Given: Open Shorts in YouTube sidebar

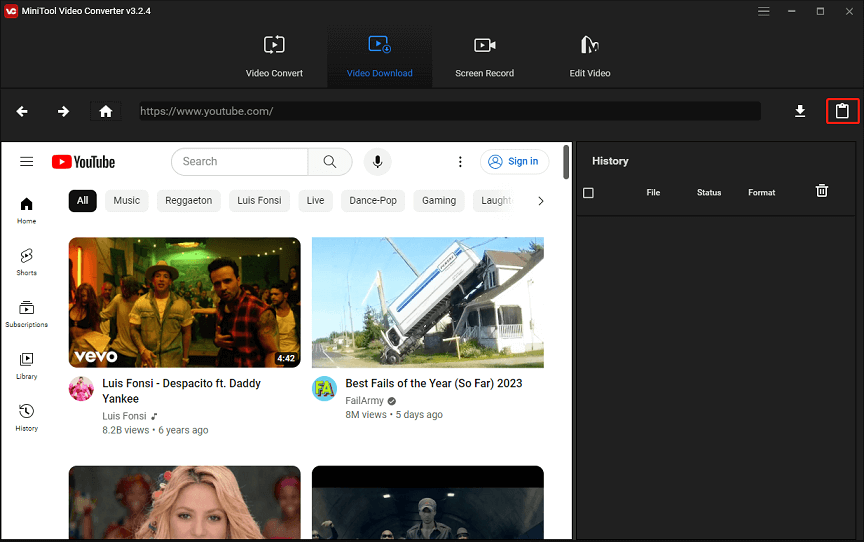Looking at the screenshot, I should [x=26, y=262].
